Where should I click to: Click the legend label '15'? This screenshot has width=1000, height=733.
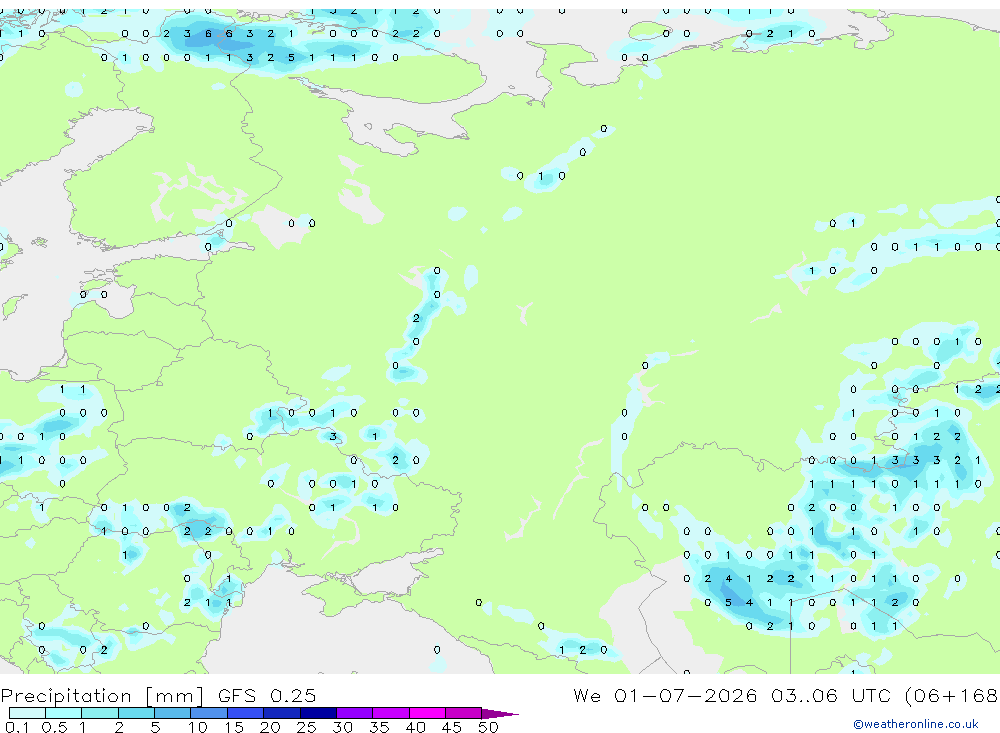[234, 727]
